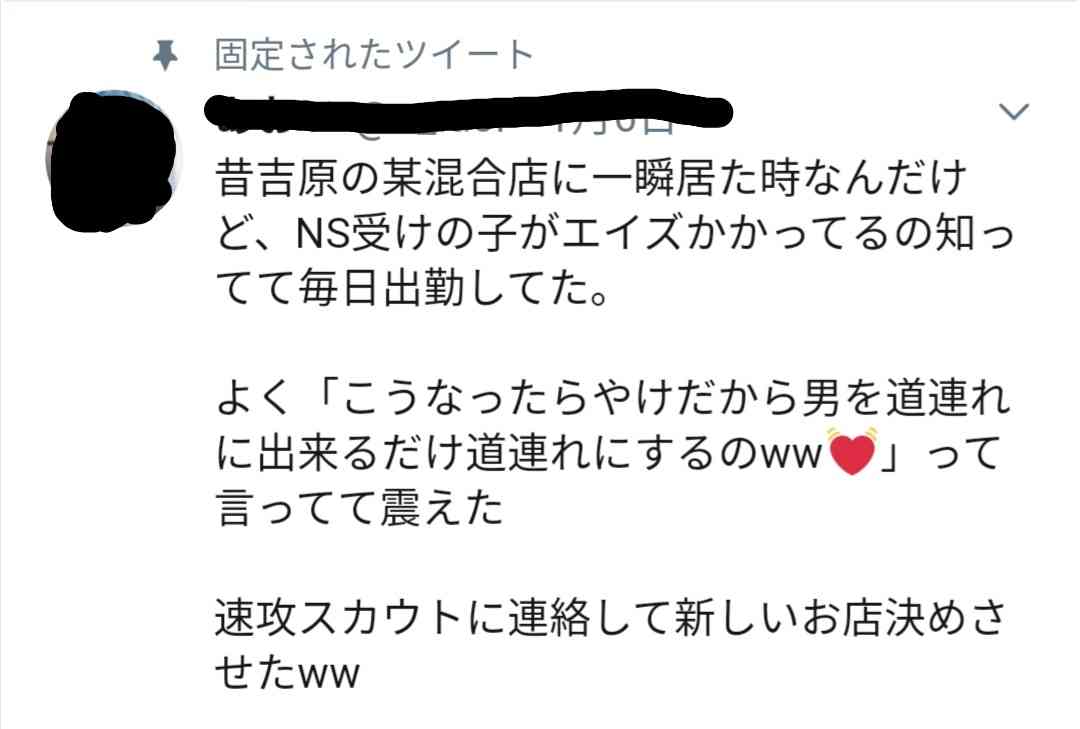Open the tweet options chevron menu

(1014, 111)
